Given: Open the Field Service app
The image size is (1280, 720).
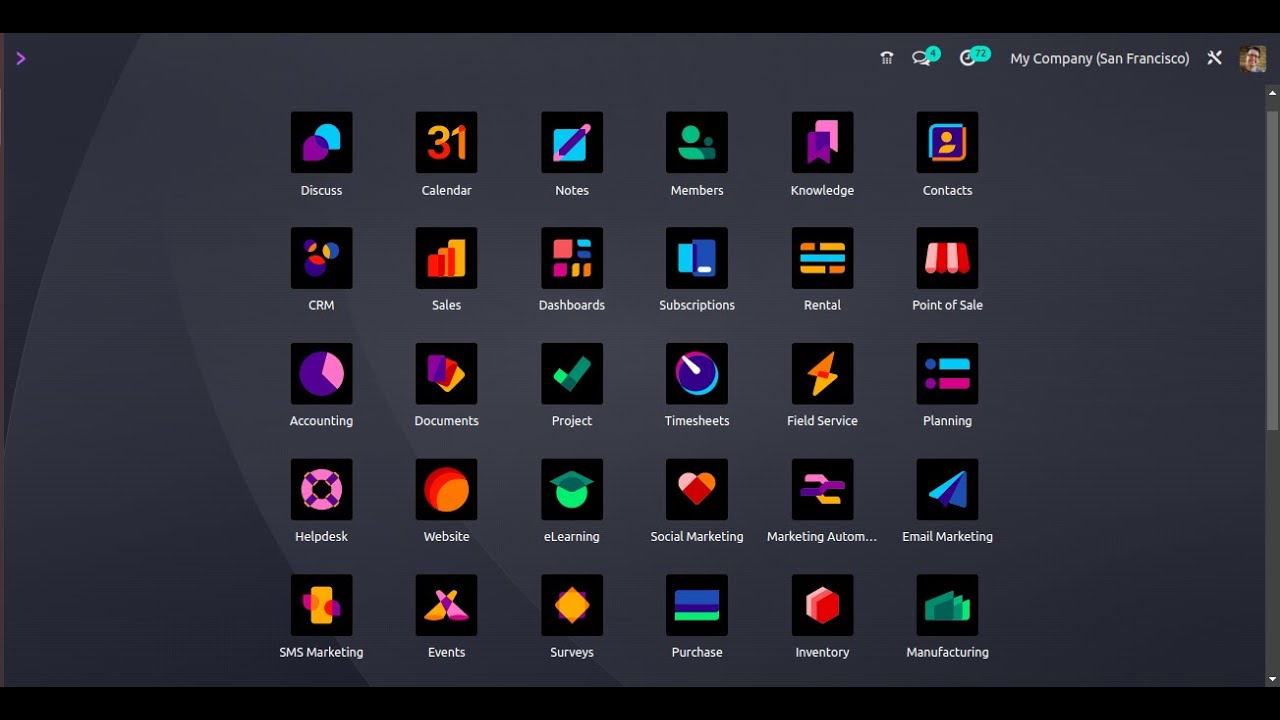Looking at the screenshot, I should click(822, 374).
